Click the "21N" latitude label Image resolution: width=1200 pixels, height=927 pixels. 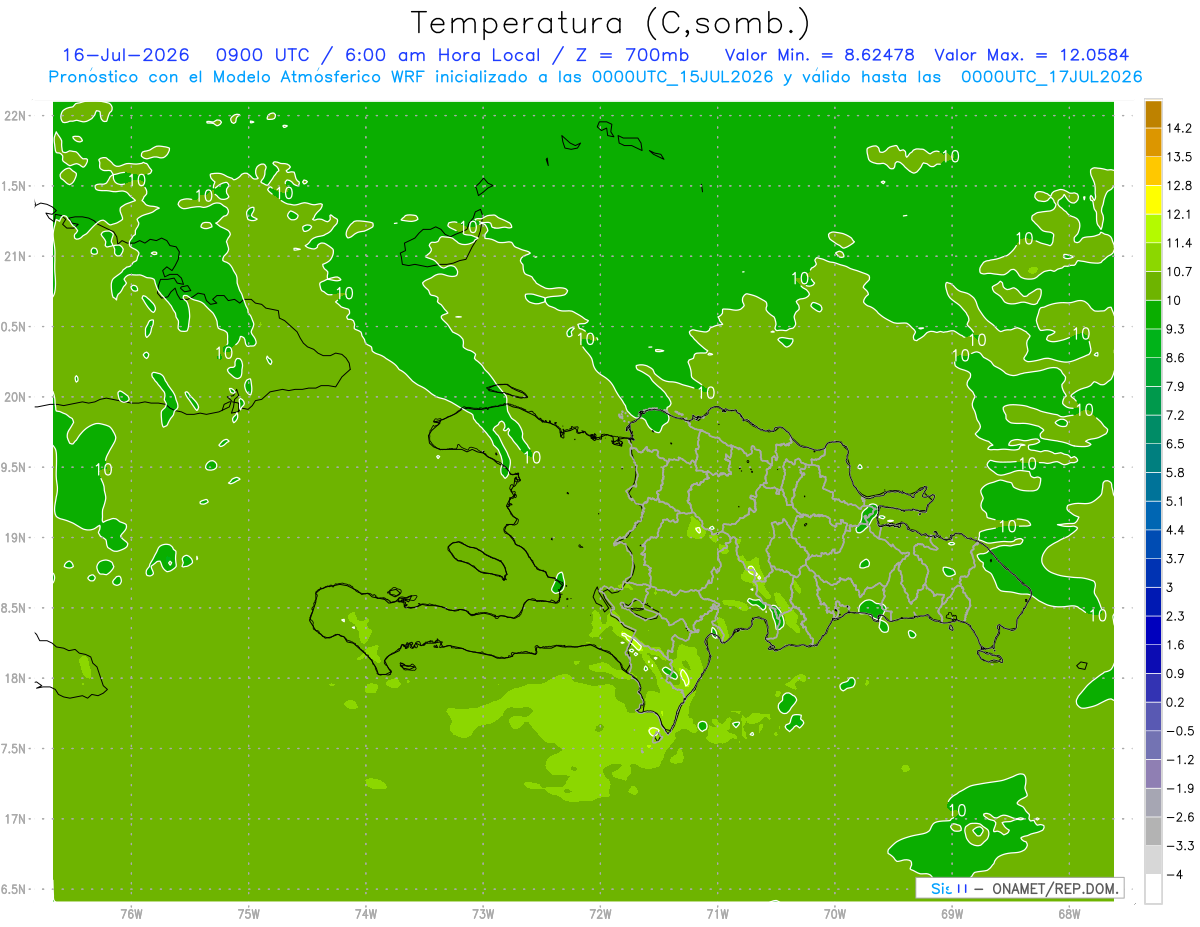pyautogui.click(x=16, y=256)
